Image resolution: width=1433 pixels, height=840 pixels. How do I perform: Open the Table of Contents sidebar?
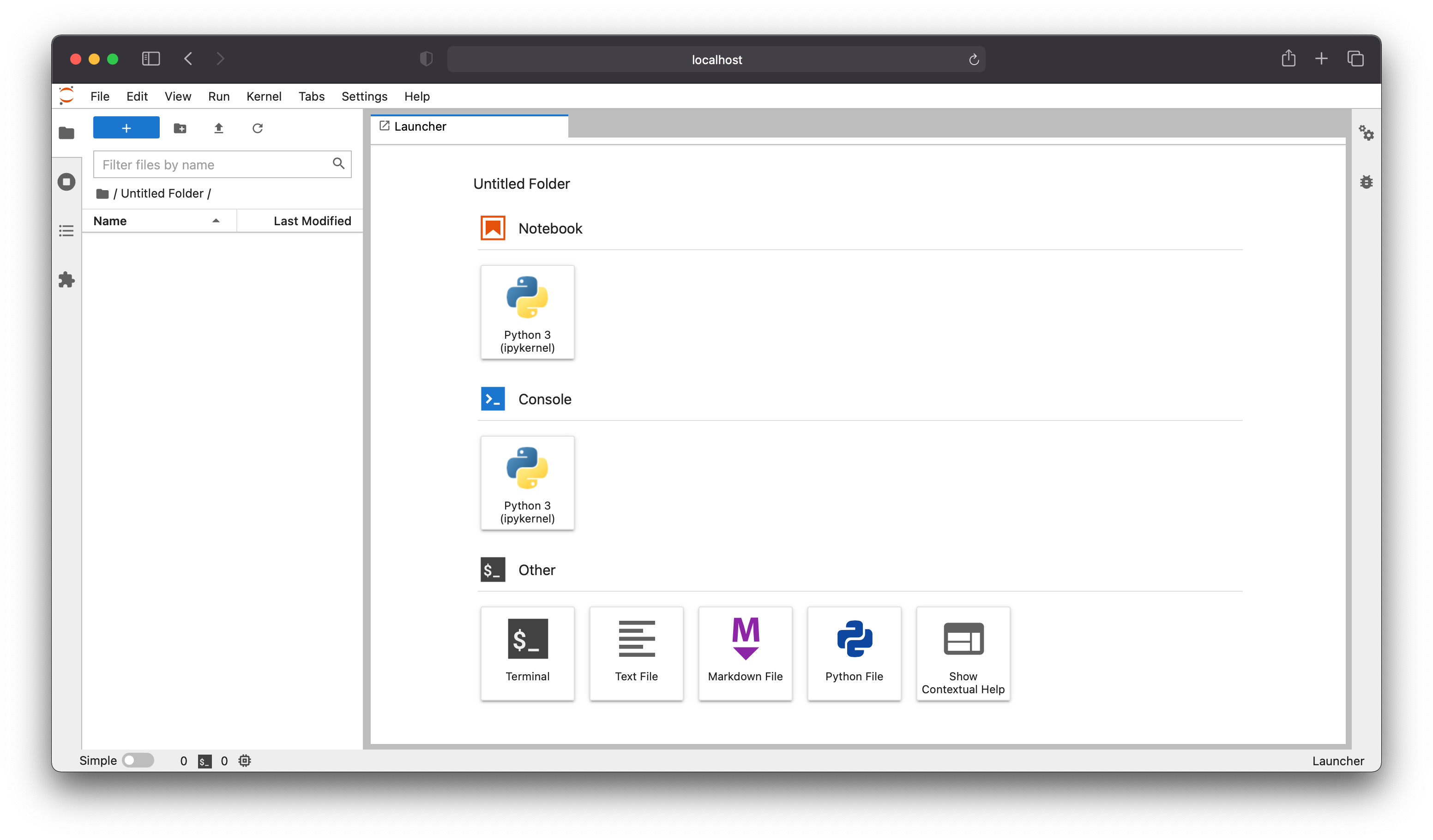click(x=66, y=231)
